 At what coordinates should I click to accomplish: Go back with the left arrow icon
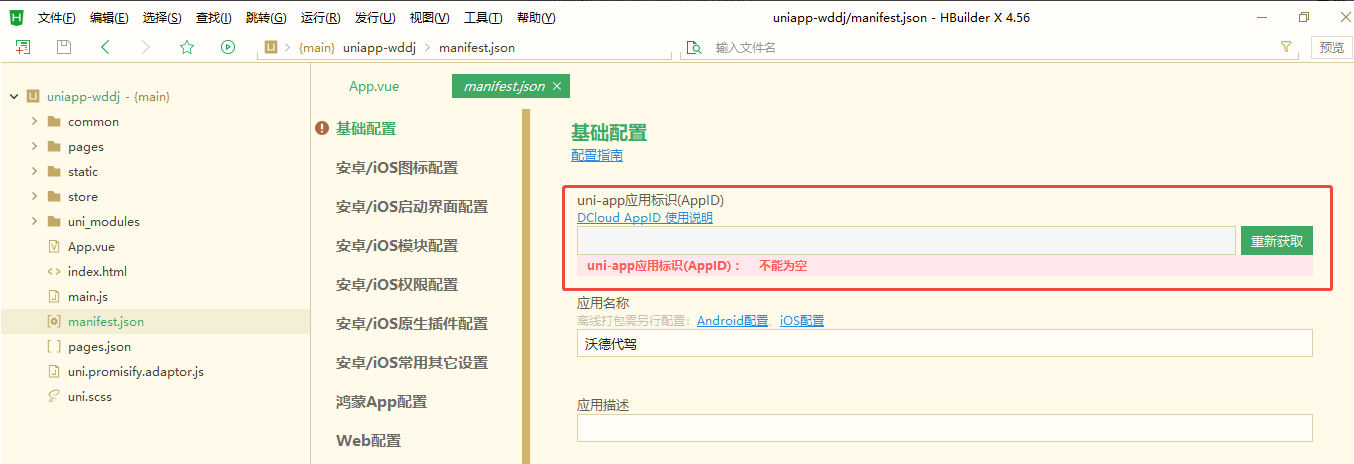pos(105,47)
